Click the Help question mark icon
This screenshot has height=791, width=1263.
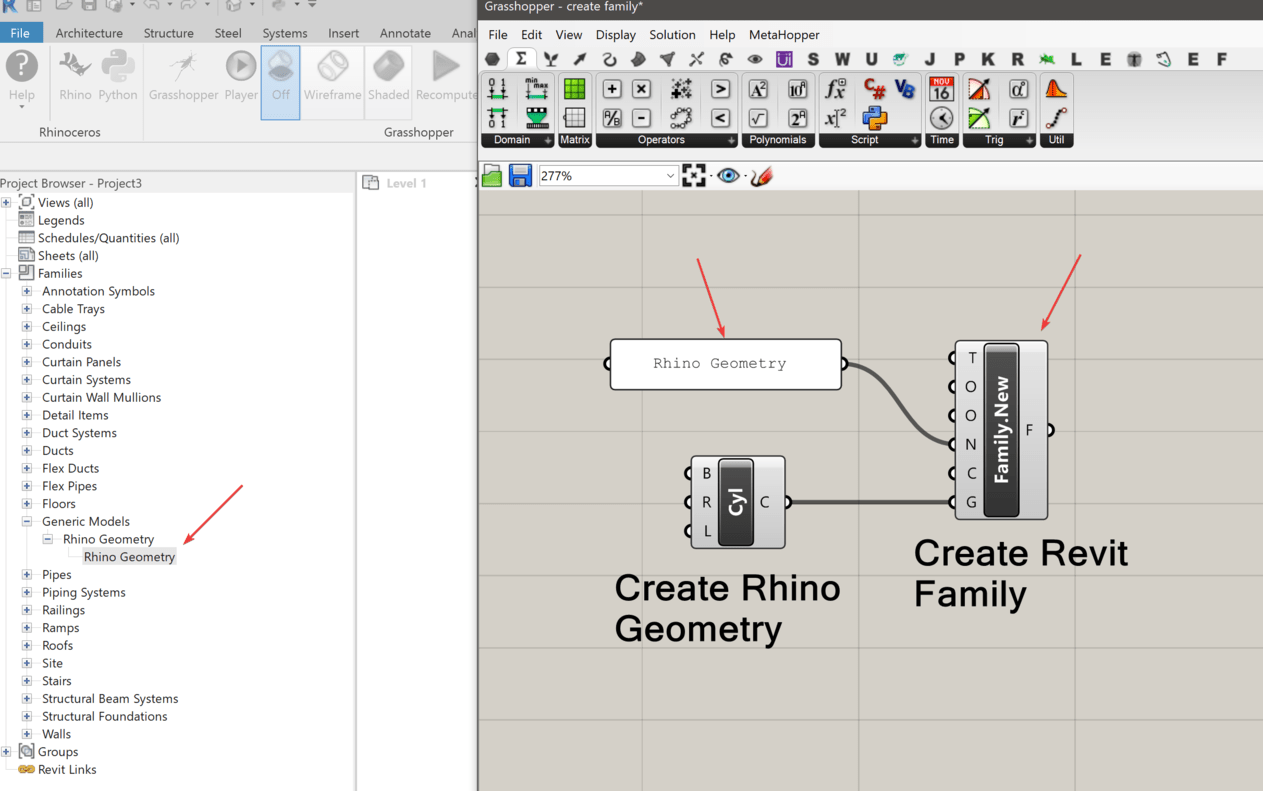tap(22, 67)
